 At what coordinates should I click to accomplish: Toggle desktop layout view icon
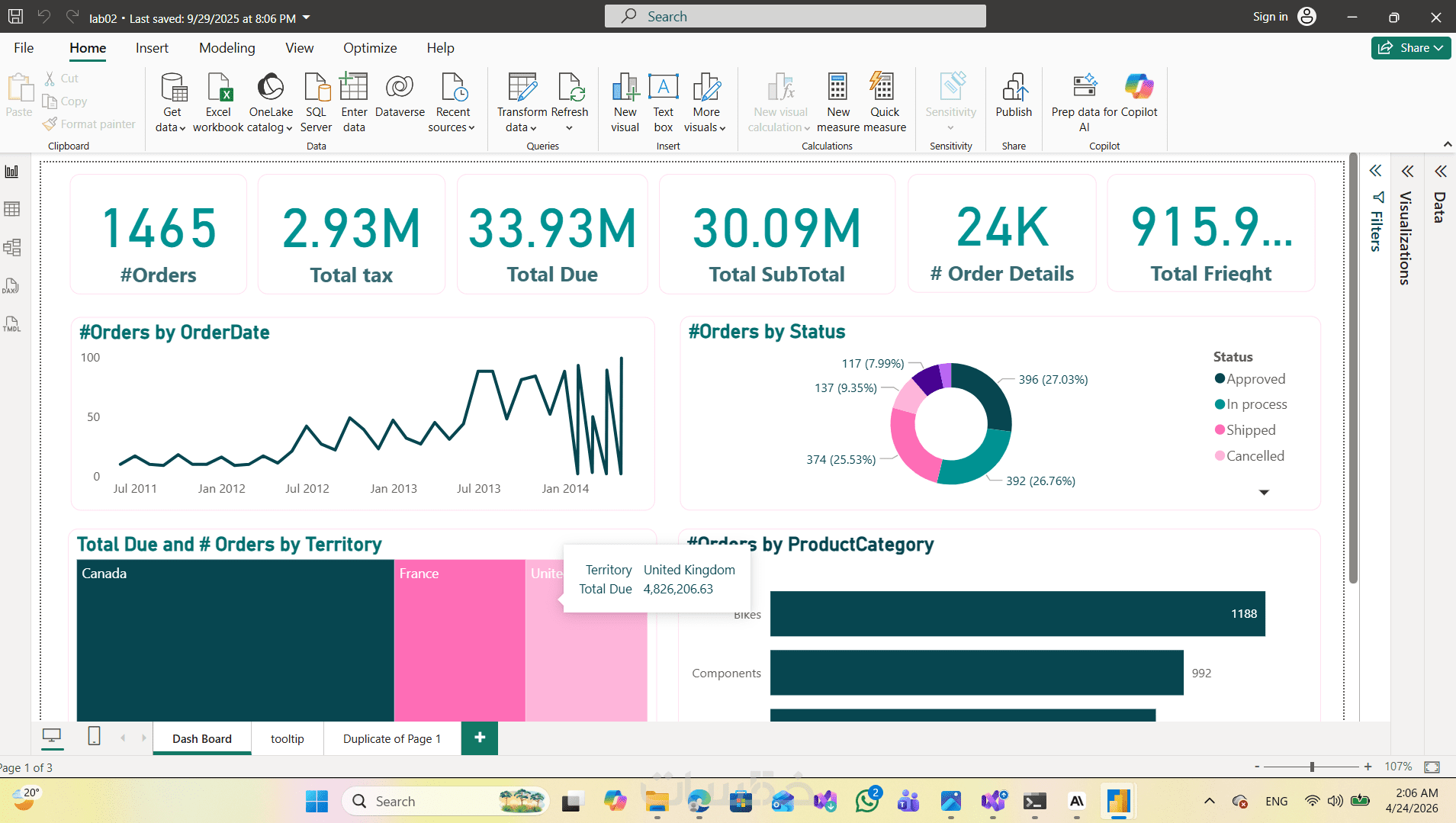pyautogui.click(x=52, y=736)
